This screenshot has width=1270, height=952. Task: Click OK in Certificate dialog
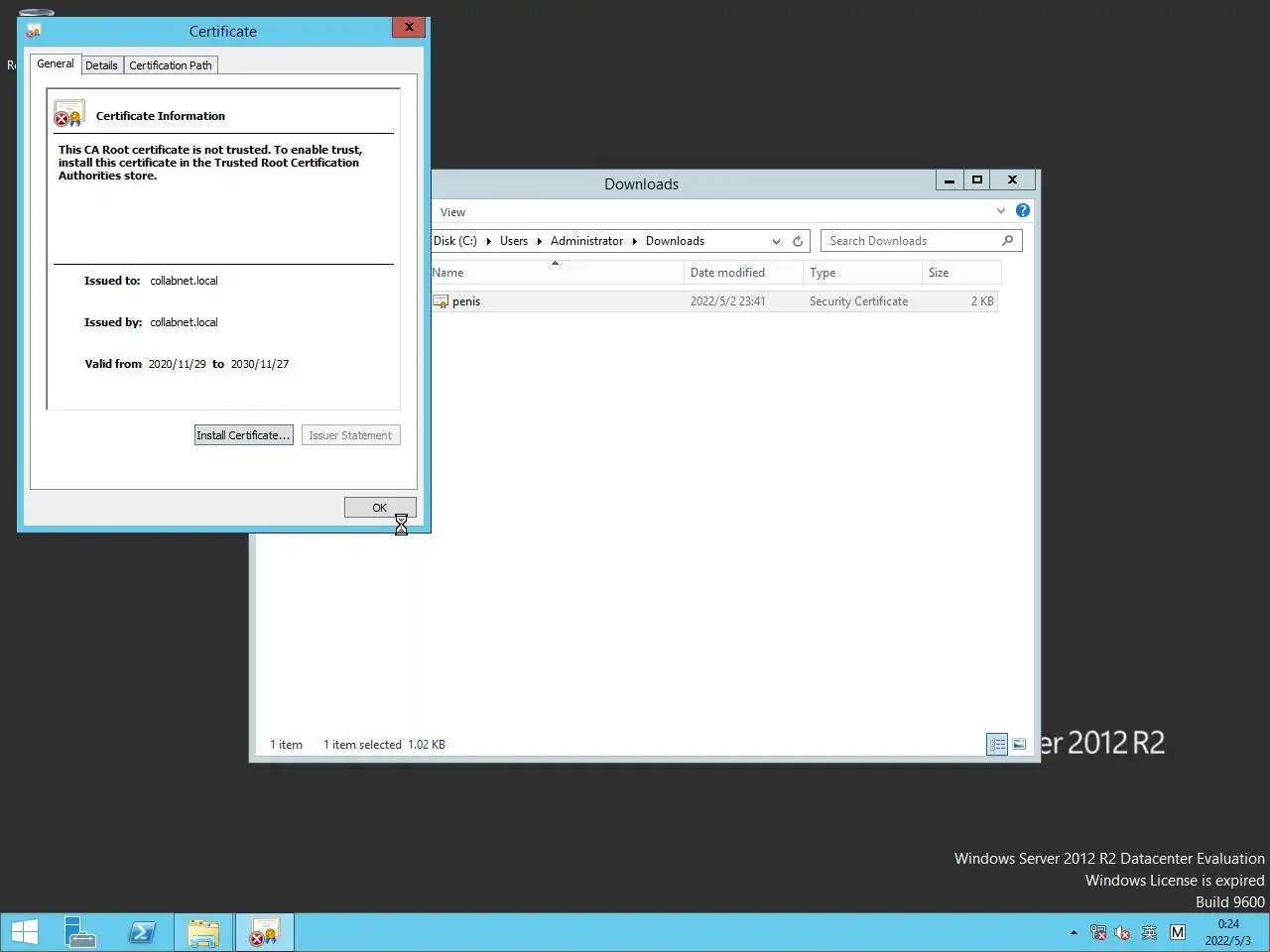coord(379,508)
